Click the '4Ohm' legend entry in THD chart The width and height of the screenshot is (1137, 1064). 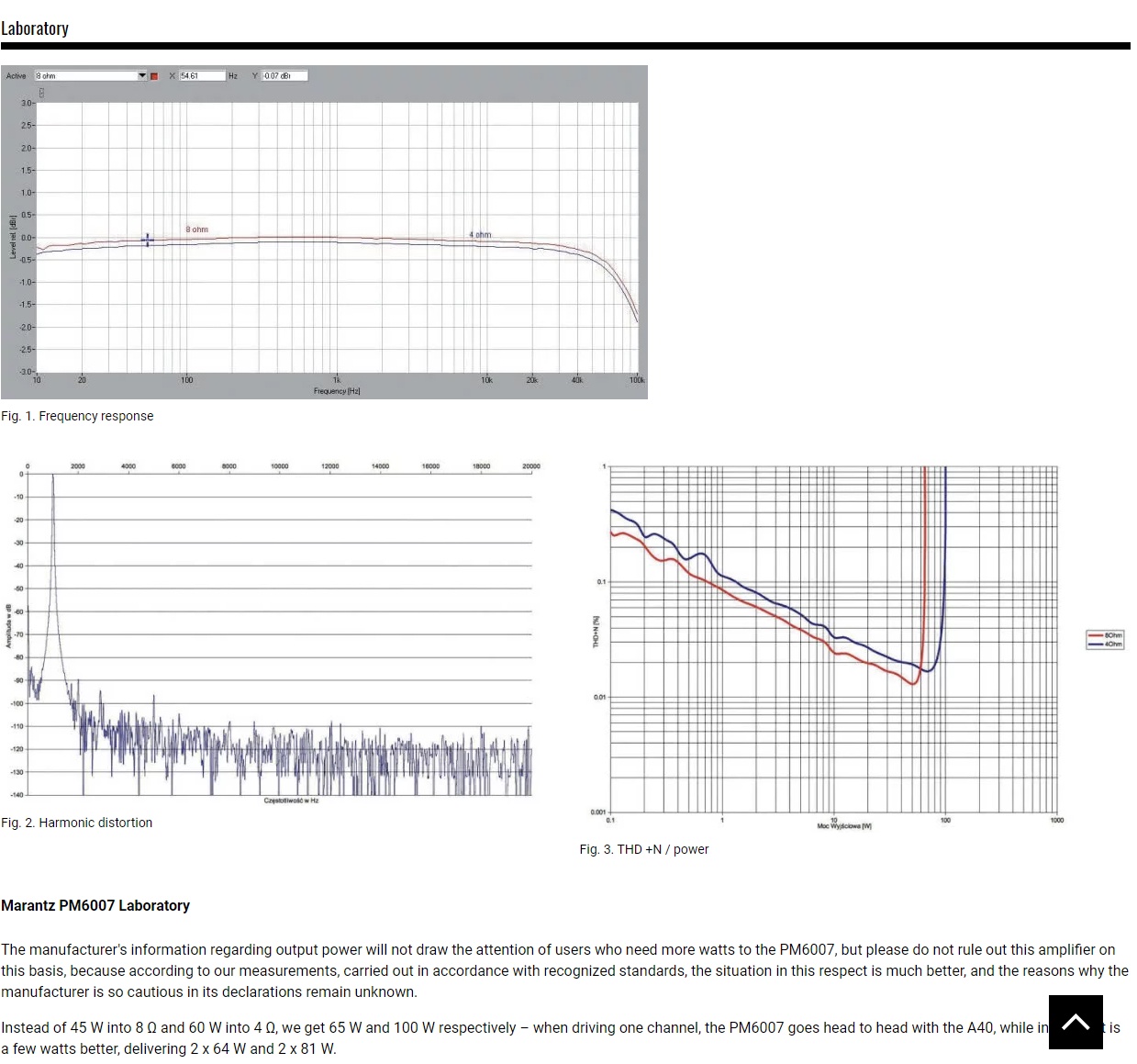click(1106, 644)
